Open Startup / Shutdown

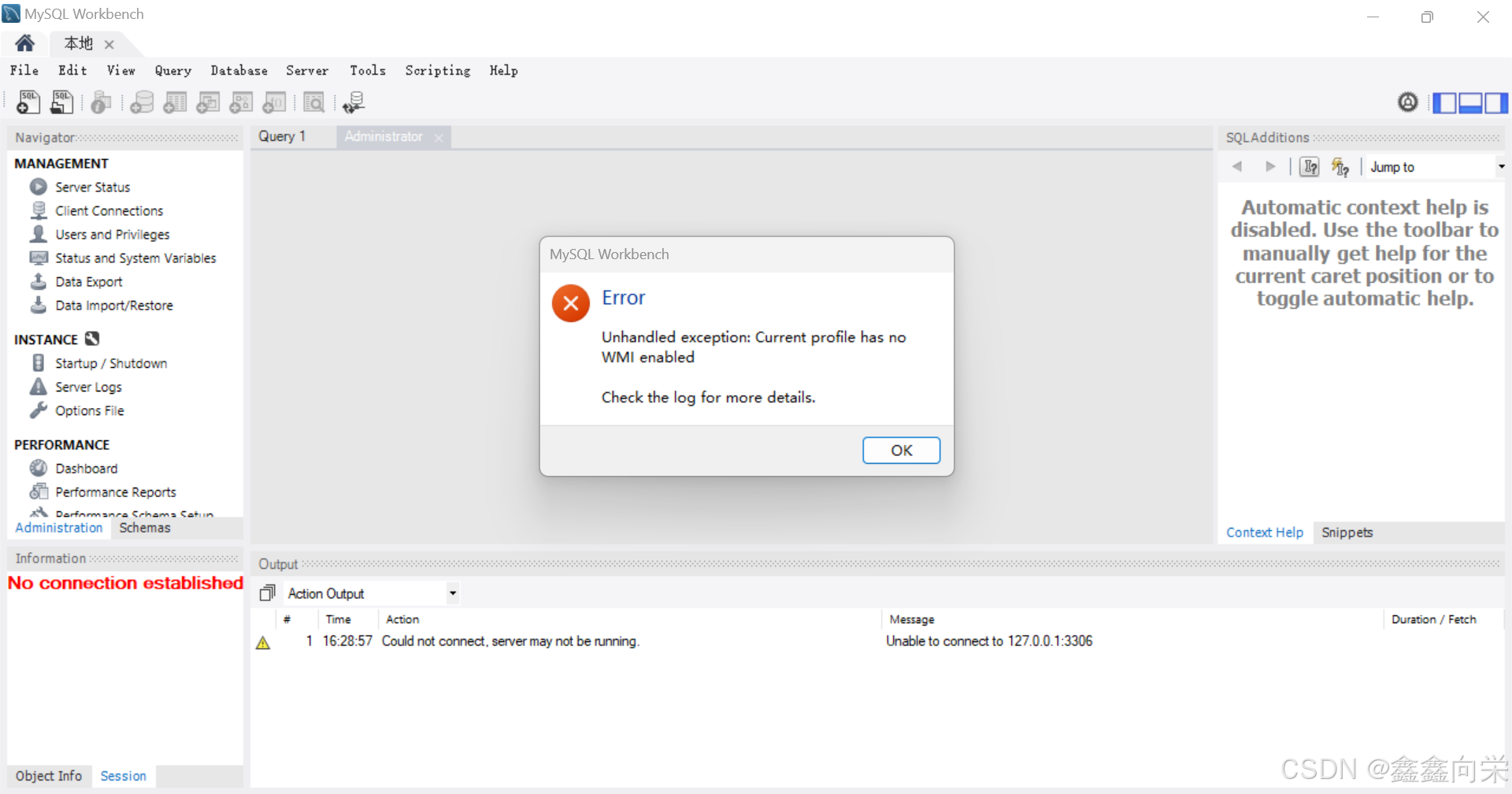pos(110,363)
